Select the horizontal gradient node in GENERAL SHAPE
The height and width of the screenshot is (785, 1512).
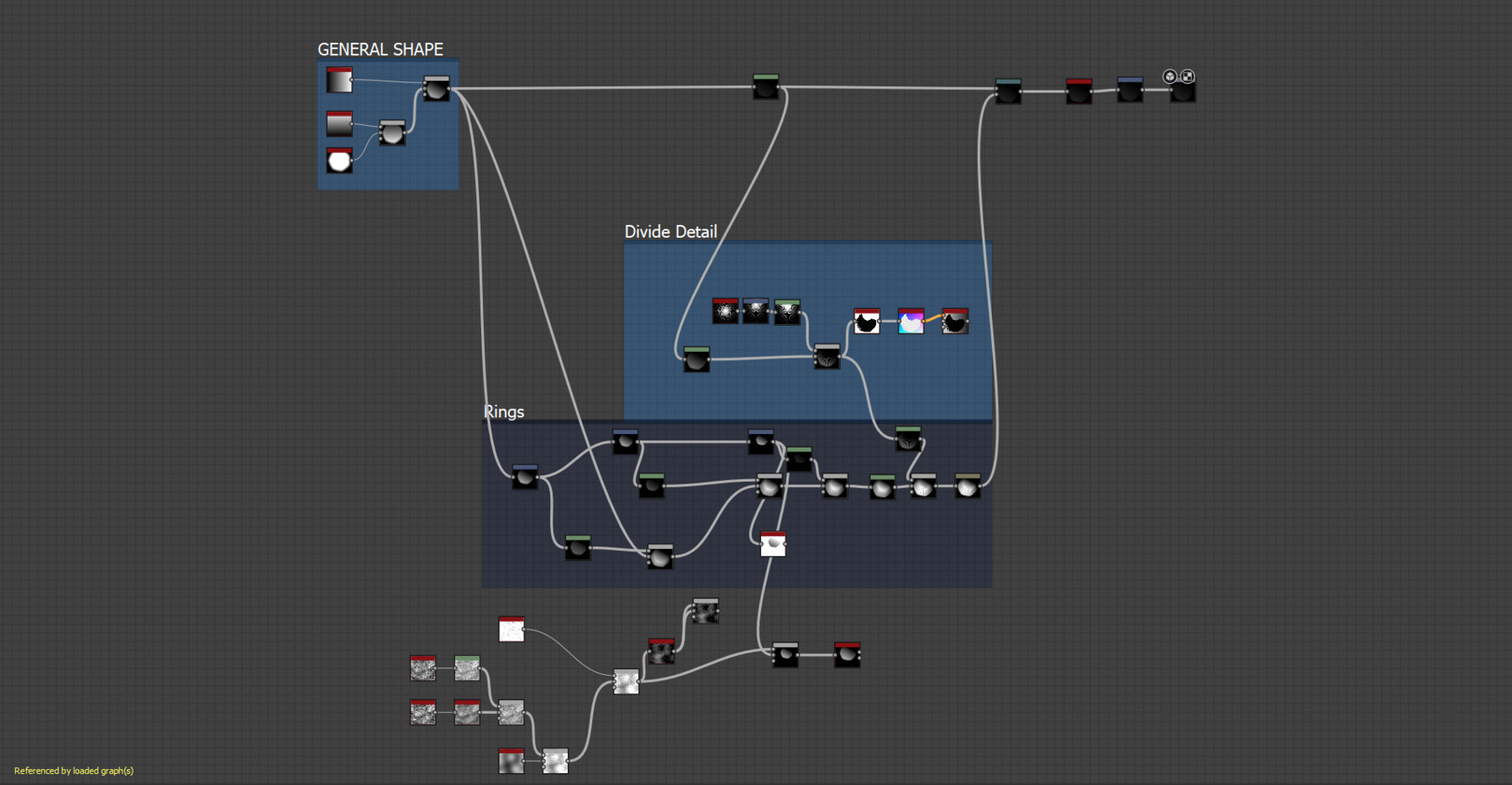[339, 81]
